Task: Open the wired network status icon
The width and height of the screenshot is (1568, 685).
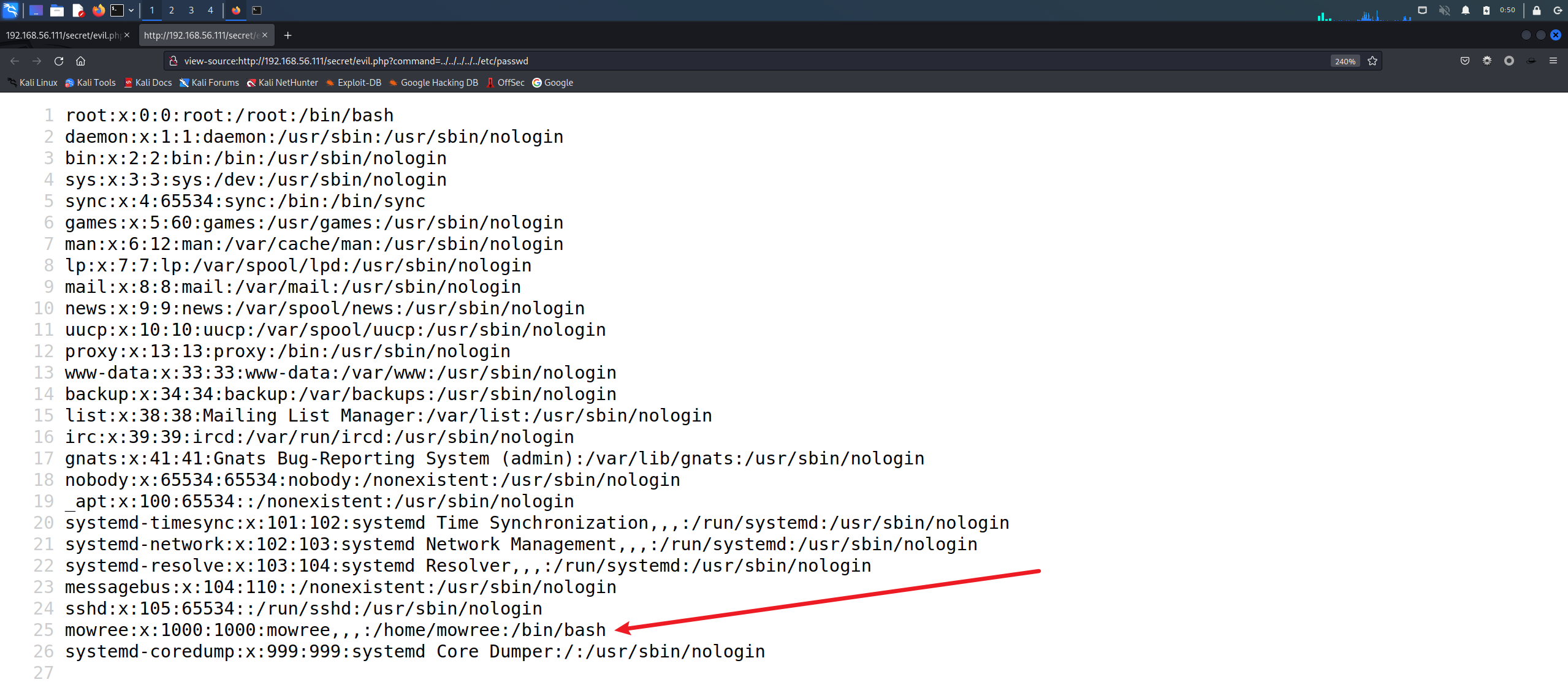Action: (1423, 10)
